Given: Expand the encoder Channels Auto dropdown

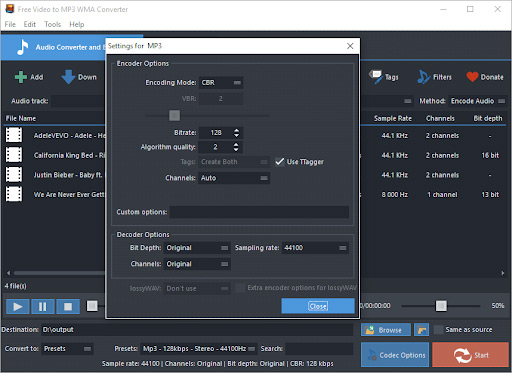Looking at the screenshot, I should point(234,178).
